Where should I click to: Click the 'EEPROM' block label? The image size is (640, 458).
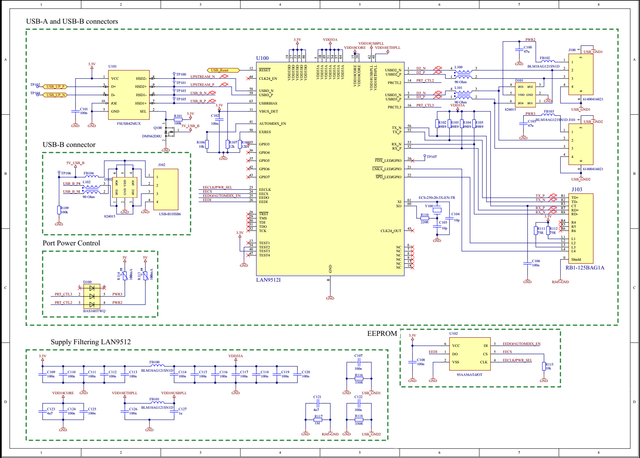(382, 333)
